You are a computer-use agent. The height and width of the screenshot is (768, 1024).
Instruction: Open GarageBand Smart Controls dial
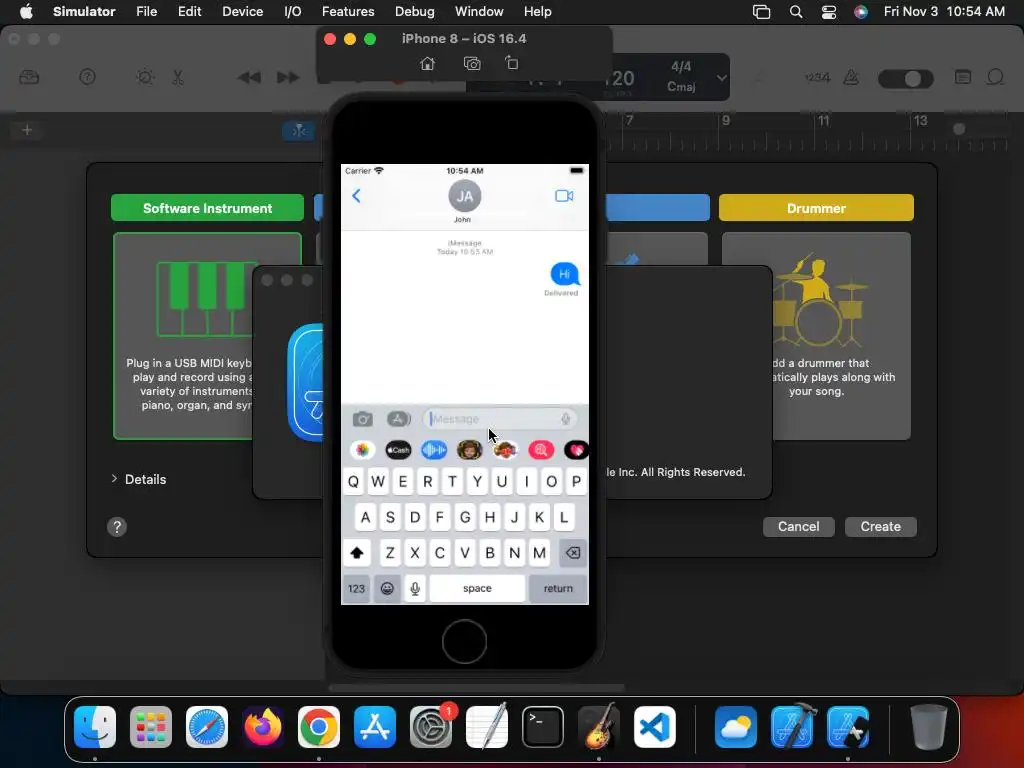(144, 78)
